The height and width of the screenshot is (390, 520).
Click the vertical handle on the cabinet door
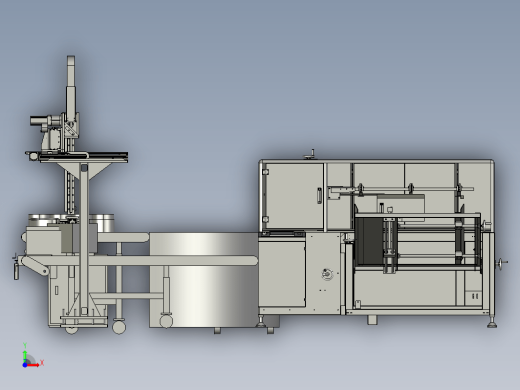[319, 195]
